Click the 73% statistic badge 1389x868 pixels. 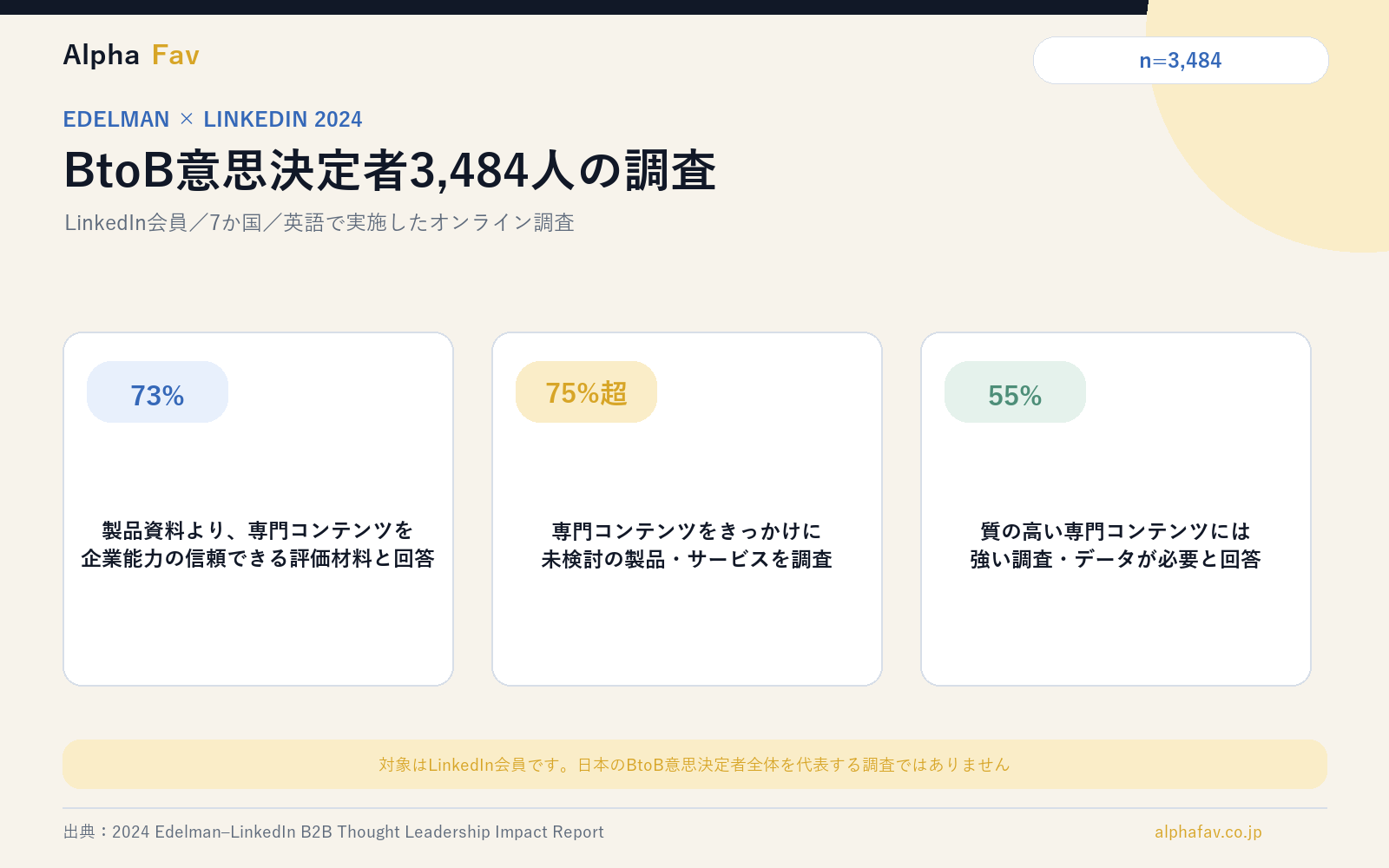click(157, 392)
